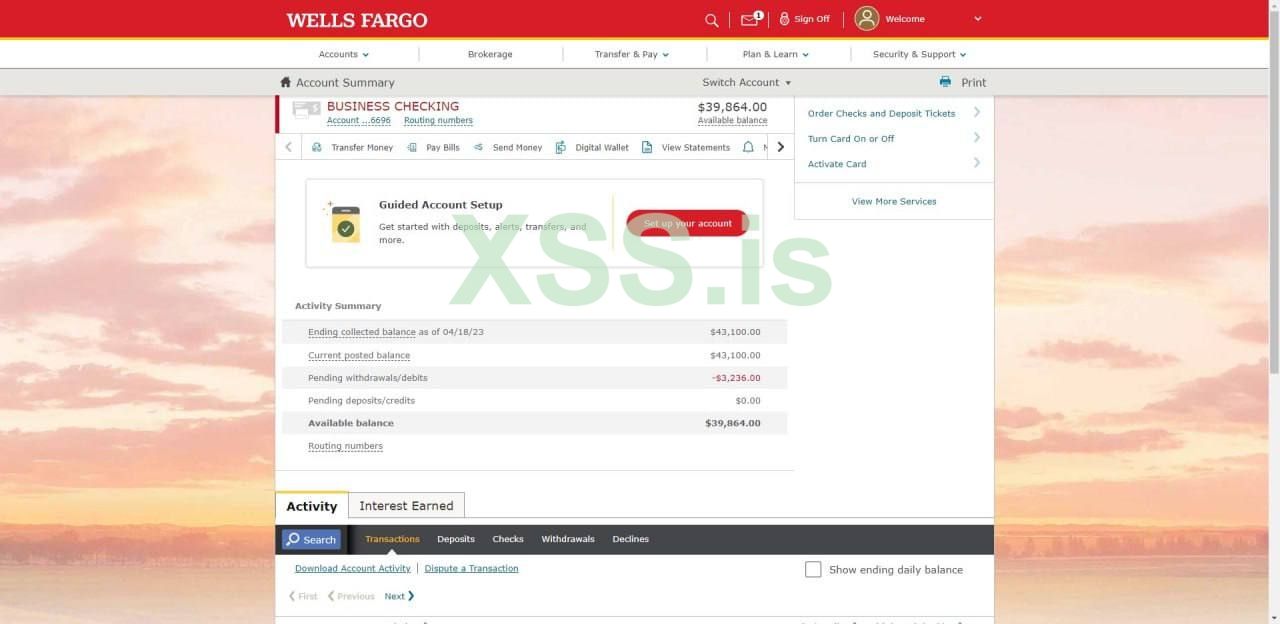Screen dimensions: 1280x624
Task: Click the alerts bell icon
Action: click(748, 147)
